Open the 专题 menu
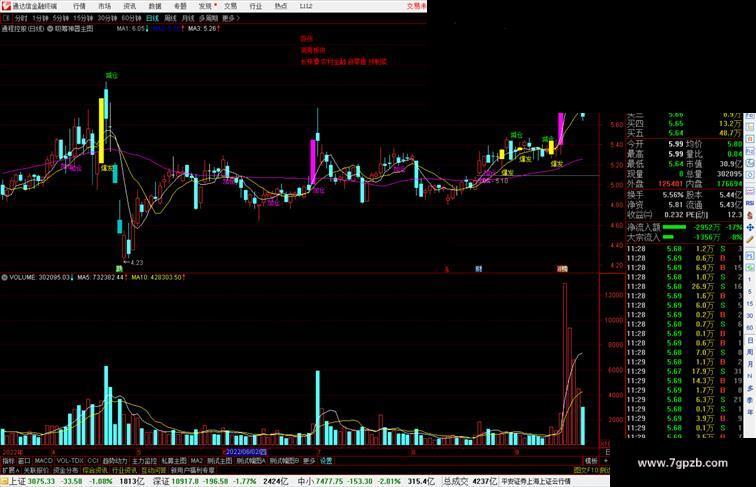 (180, 6)
